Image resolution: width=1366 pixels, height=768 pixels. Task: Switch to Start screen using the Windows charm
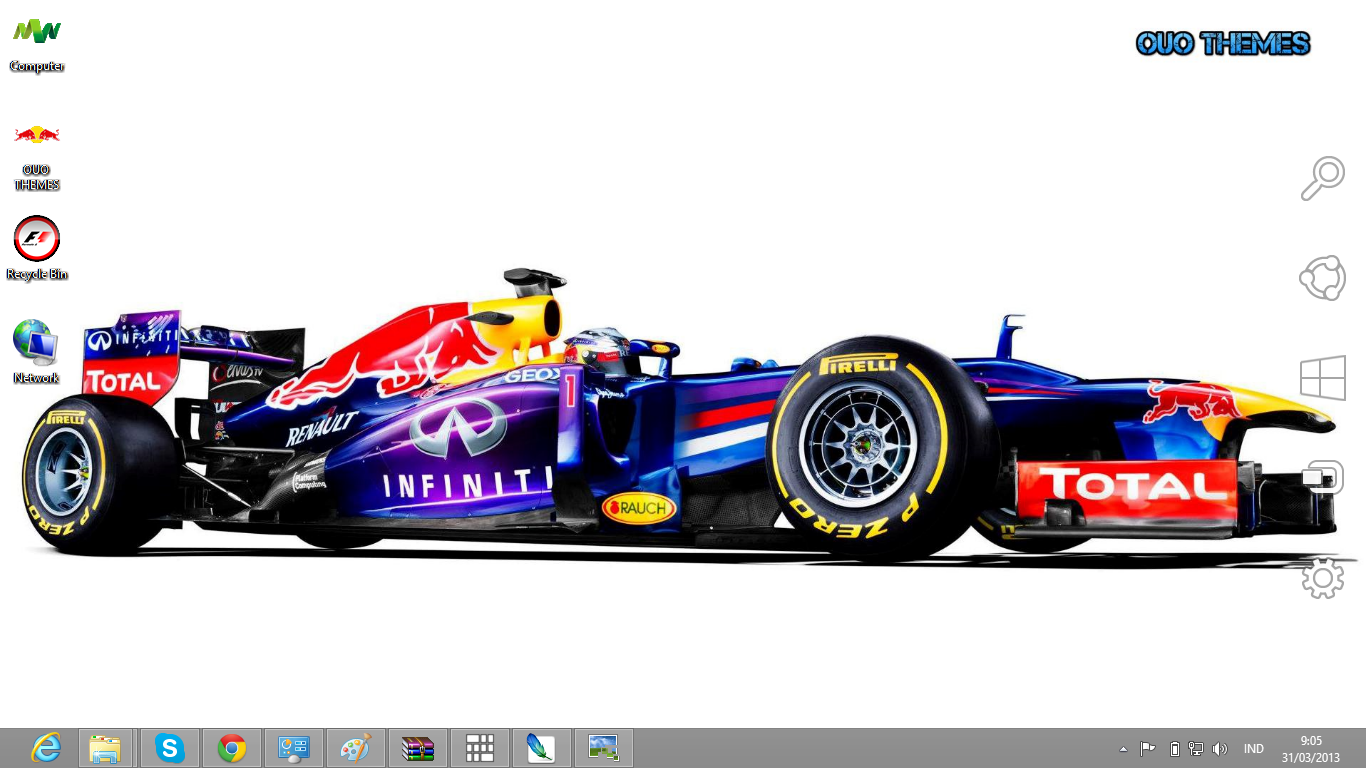coord(1322,377)
